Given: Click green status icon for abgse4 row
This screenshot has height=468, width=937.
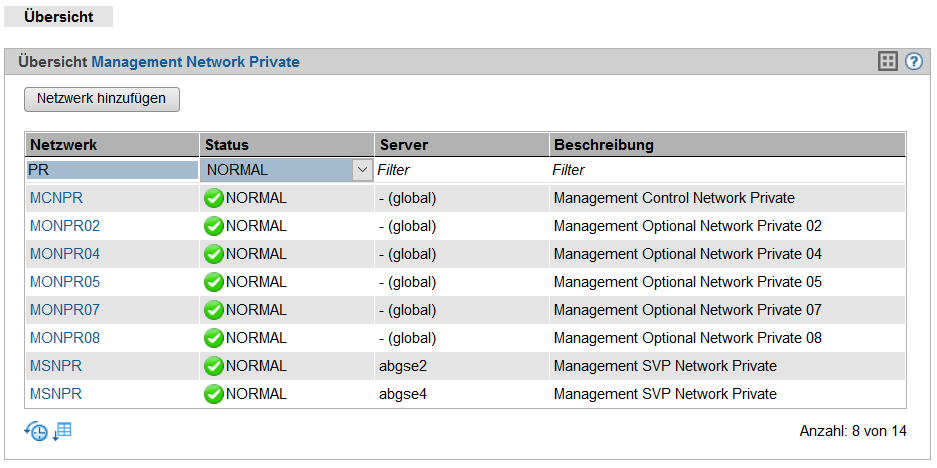Looking at the screenshot, I should pos(213,394).
